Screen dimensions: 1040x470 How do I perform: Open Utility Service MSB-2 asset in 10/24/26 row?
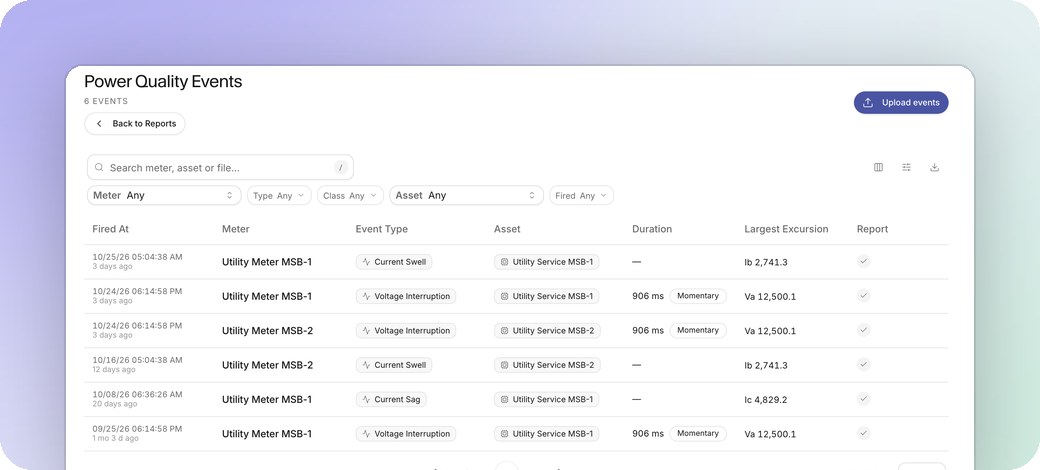[x=547, y=331]
